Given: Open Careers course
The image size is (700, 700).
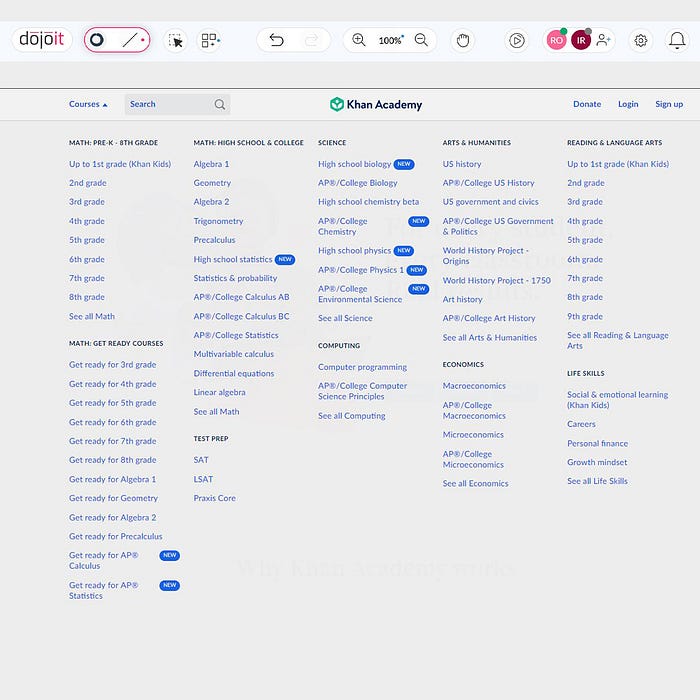Looking at the screenshot, I should pyautogui.click(x=581, y=424).
